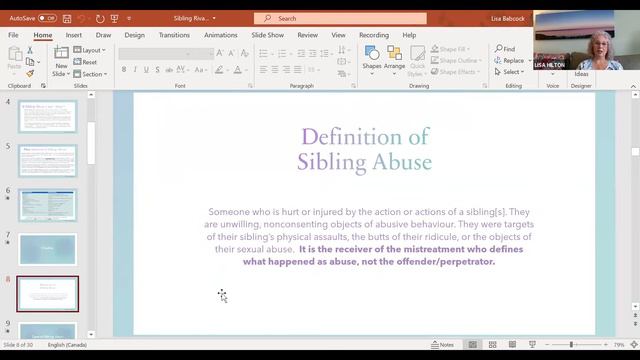The image size is (640, 360).
Task: Switch to the Slide Show tab
Action: pos(268,35)
